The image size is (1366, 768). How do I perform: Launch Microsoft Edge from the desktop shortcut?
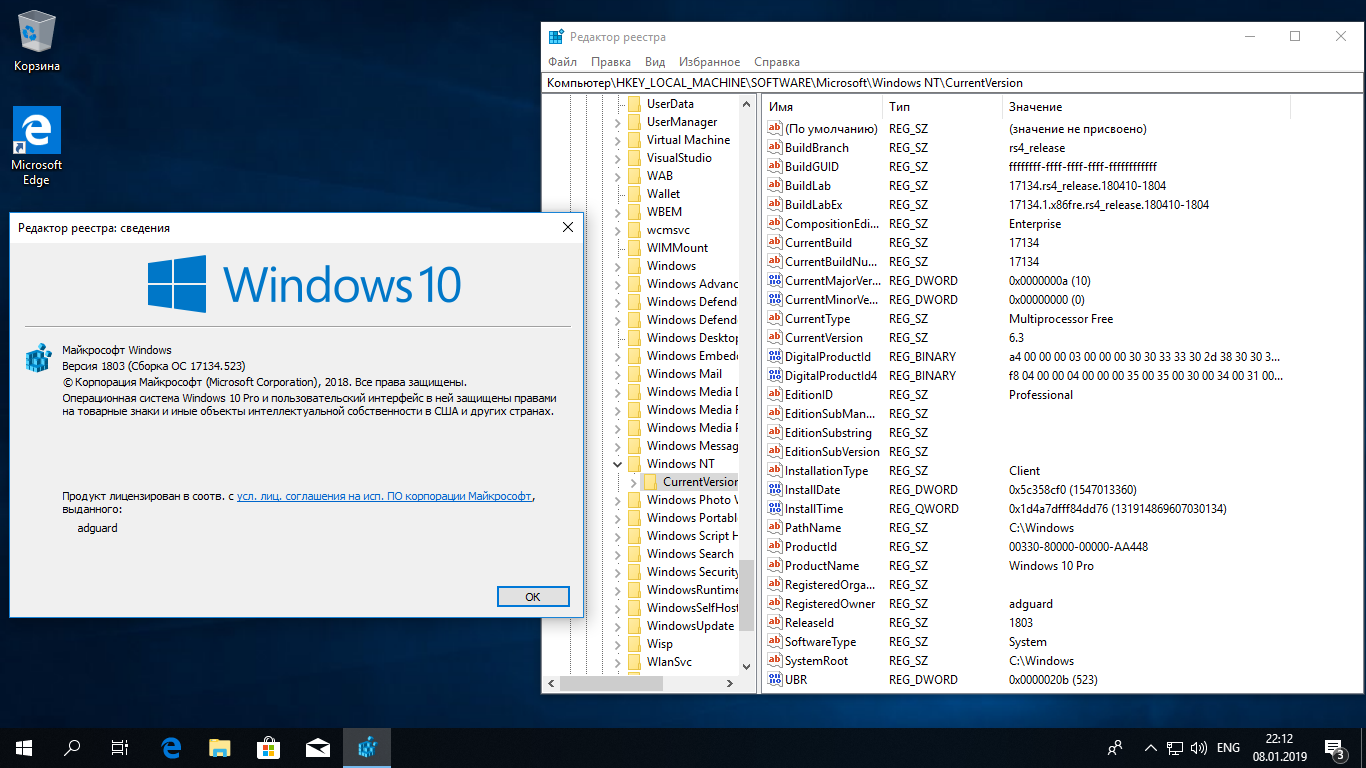pos(37,146)
